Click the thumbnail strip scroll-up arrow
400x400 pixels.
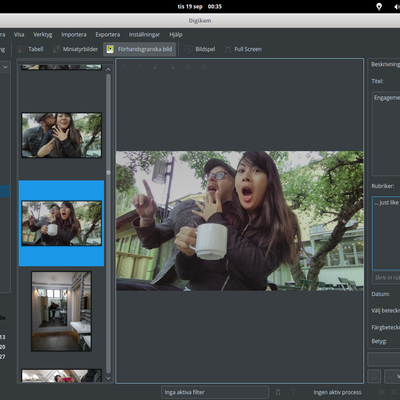pyautogui.click(x=108, y=69)
